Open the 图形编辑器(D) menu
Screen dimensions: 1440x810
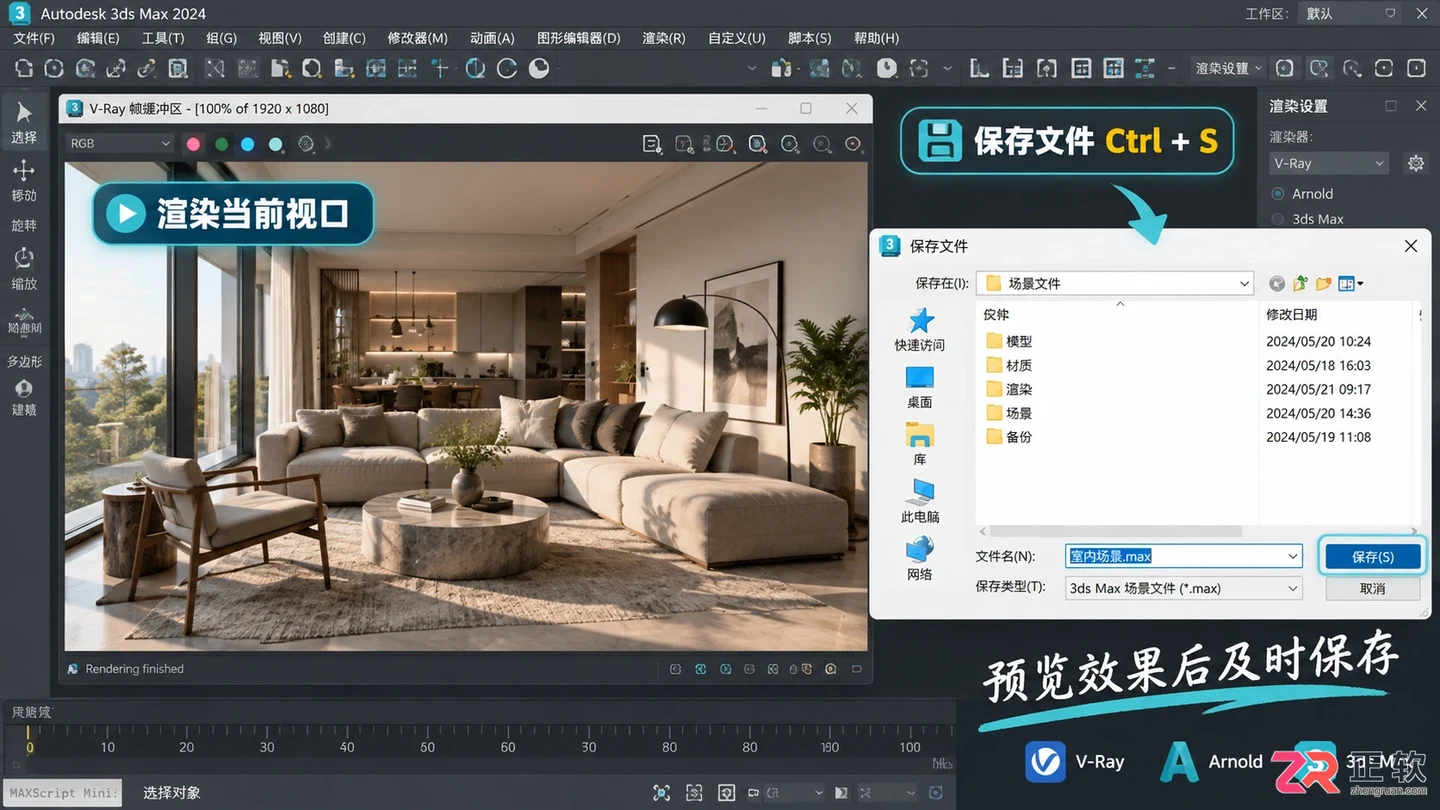click(x=579, y=38)
